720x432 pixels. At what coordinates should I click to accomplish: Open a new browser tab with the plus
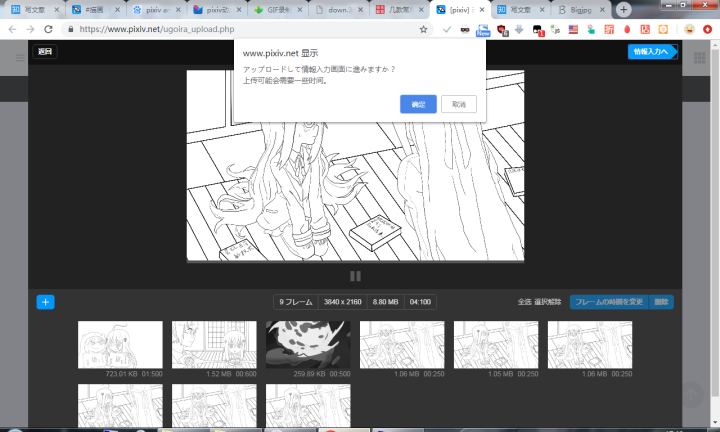click(624, 10)
